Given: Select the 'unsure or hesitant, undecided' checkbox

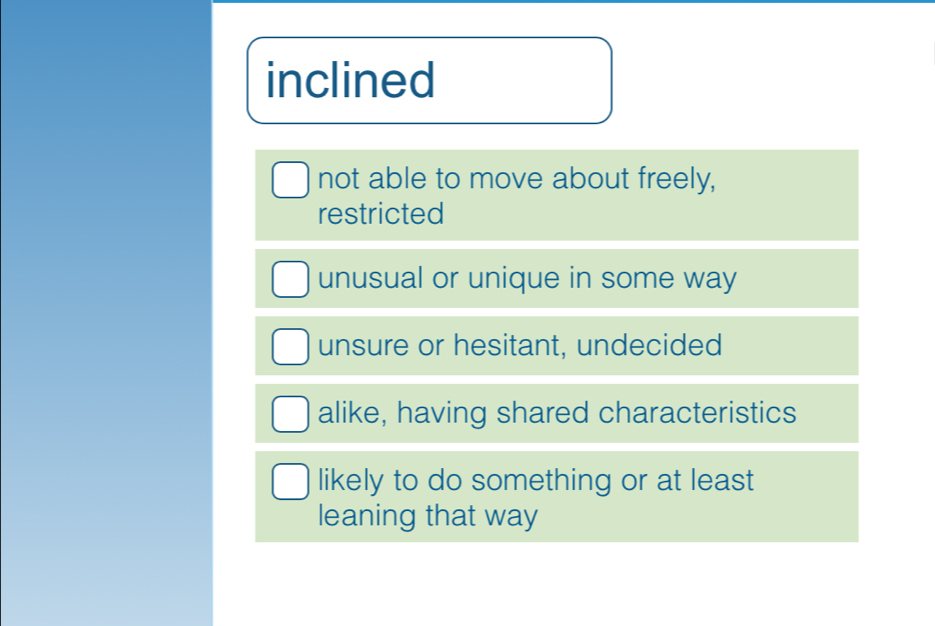Looking at the screenshot, I should (x=289, y=347).
